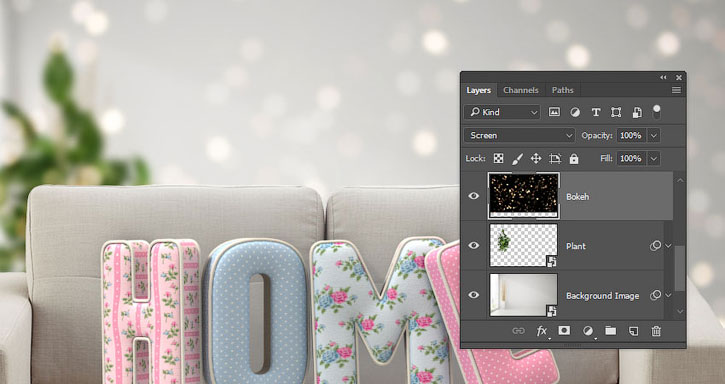The height and width of the screenshot is (384, 725).
Task: Lock transparent pixels icon
Action: click(x=498, y=159)
